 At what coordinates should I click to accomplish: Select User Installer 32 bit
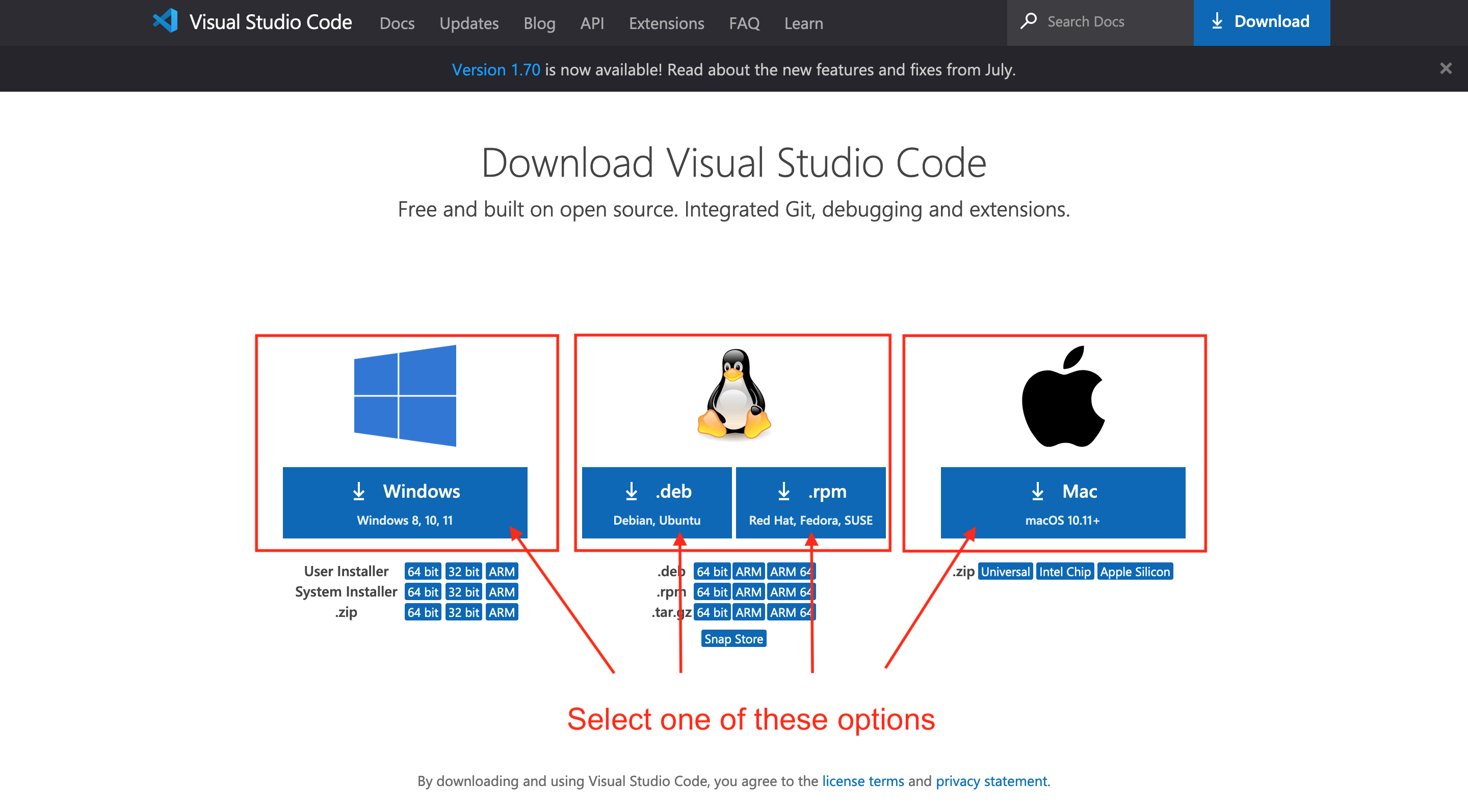tap(463, 571)
